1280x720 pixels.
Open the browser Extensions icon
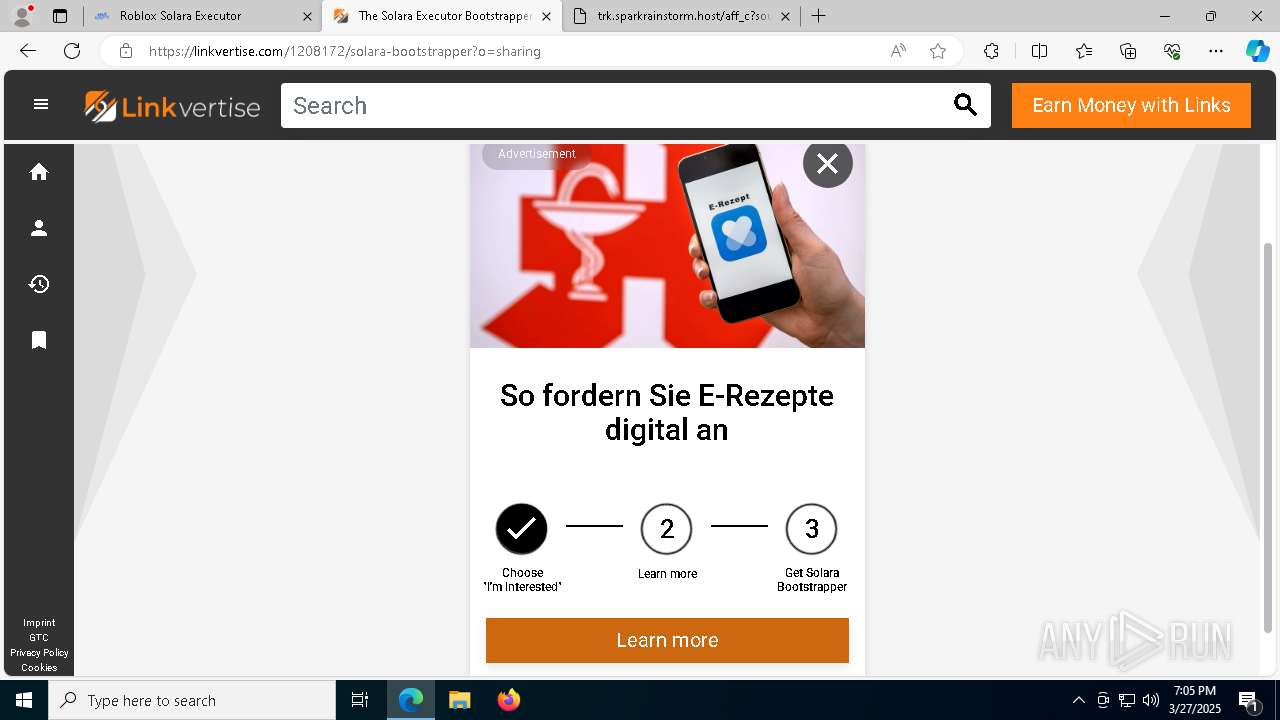pos(991,51)
